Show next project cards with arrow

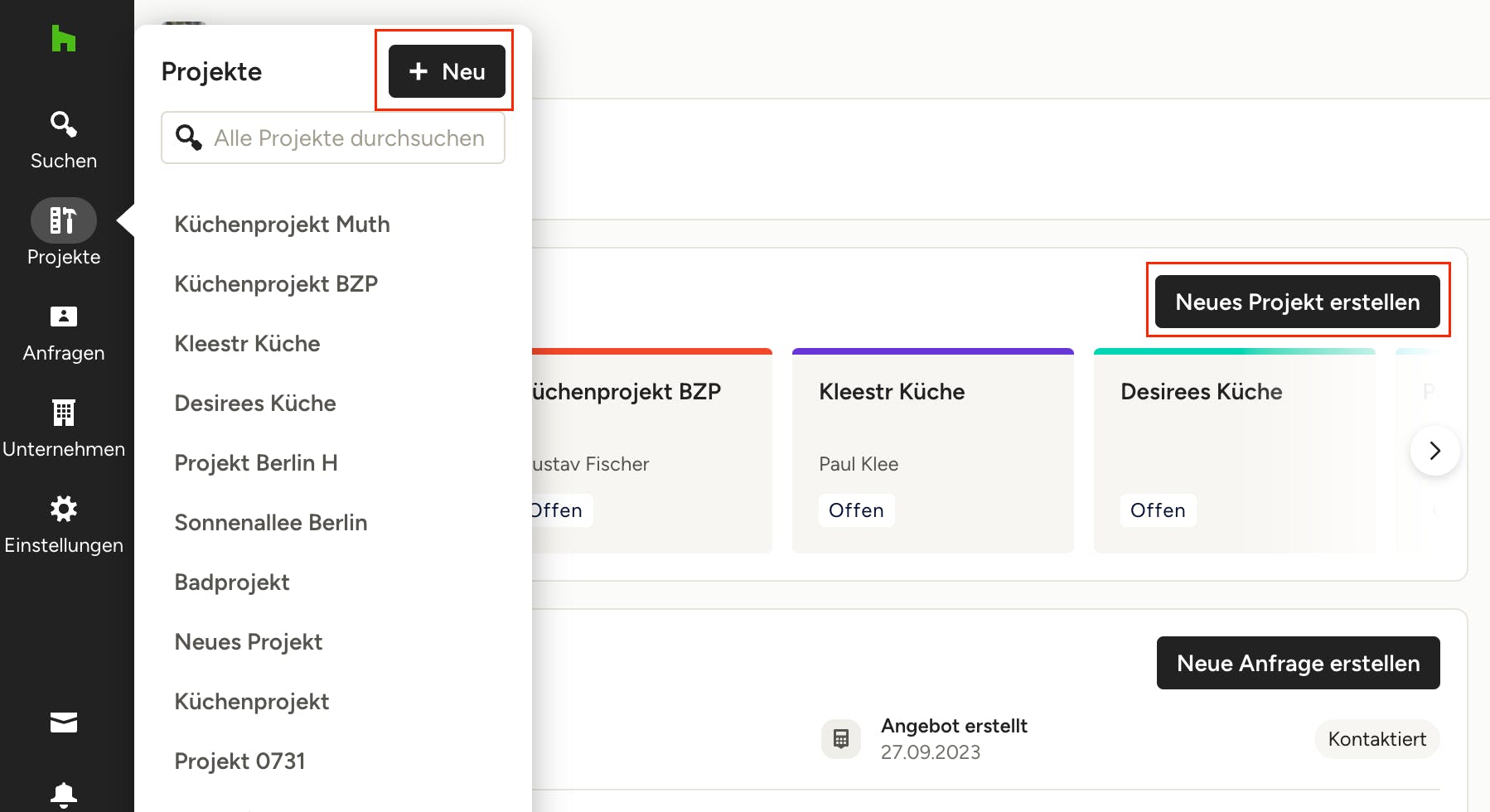tap(1435, 451)
